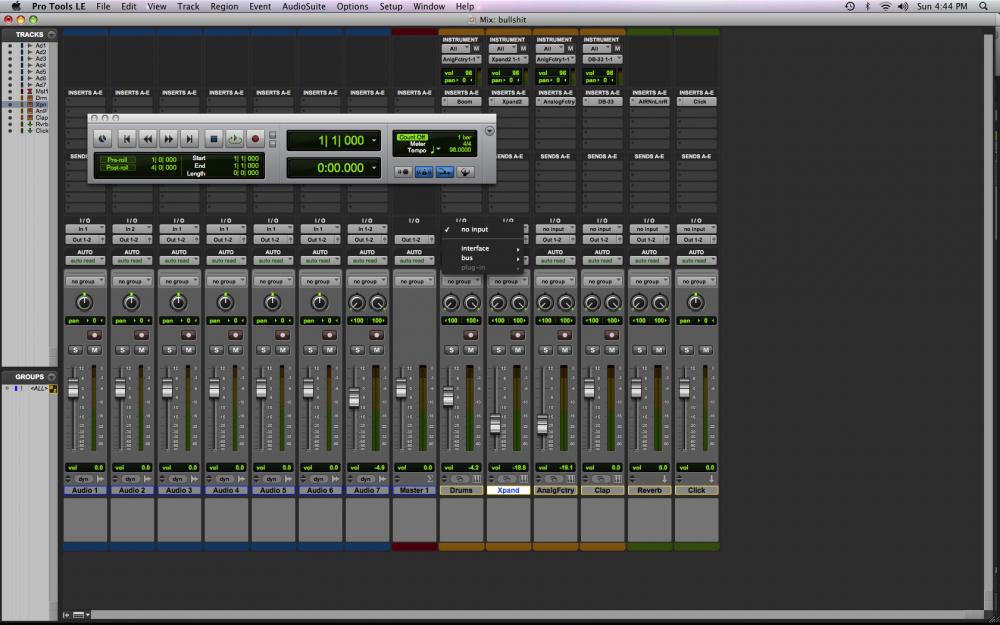This screenshot has width=1000, height=625.
Task: Click the Time Machine icon in menu bar
Action: (849, 6)
